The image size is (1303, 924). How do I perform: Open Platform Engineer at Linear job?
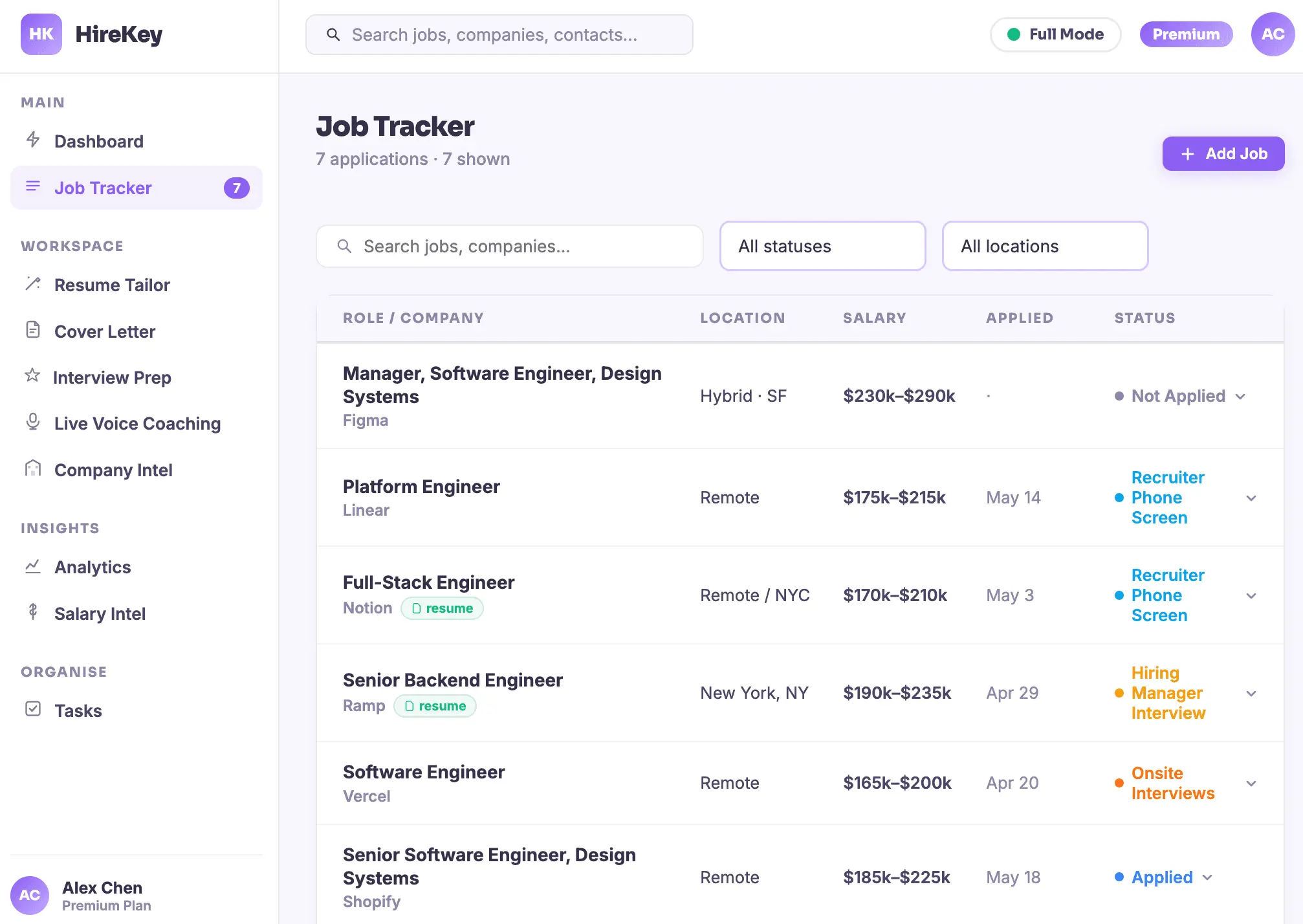(421, 487)
